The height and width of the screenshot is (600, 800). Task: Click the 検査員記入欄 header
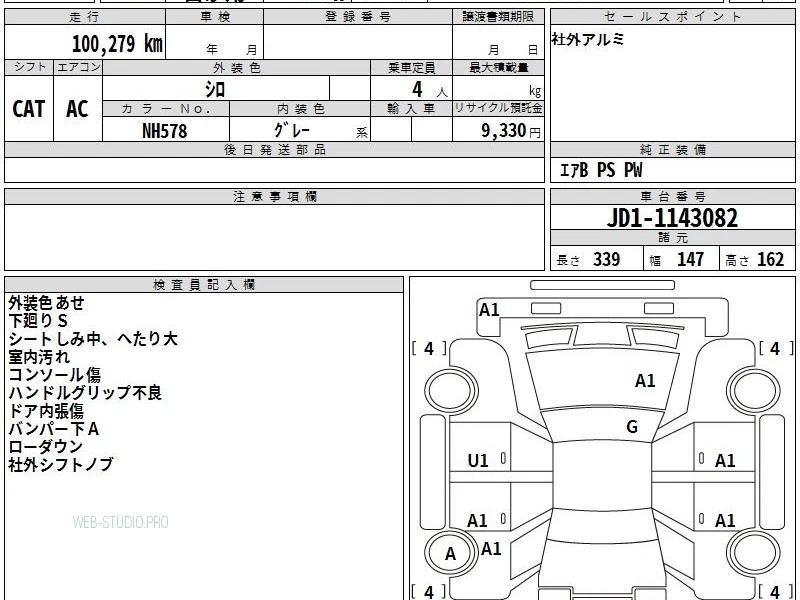click(204, 285)
